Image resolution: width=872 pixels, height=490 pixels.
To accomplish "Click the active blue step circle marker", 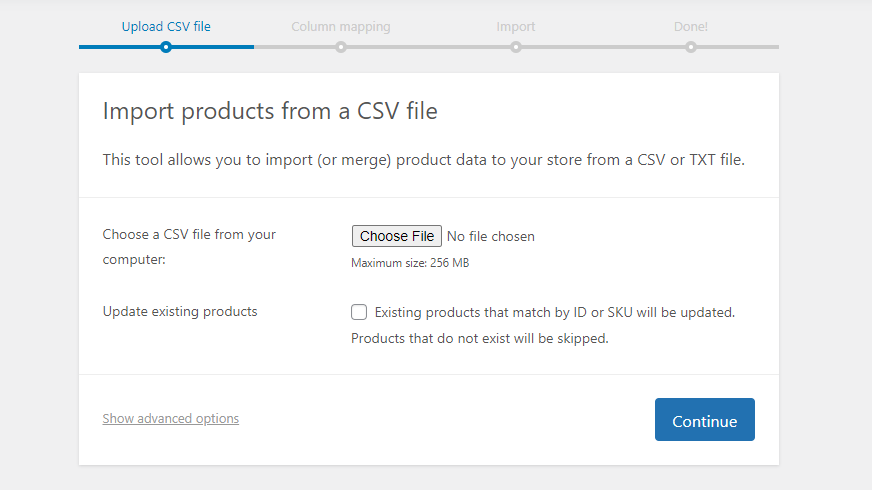I will pyautogui.click(x=166, y=46).
